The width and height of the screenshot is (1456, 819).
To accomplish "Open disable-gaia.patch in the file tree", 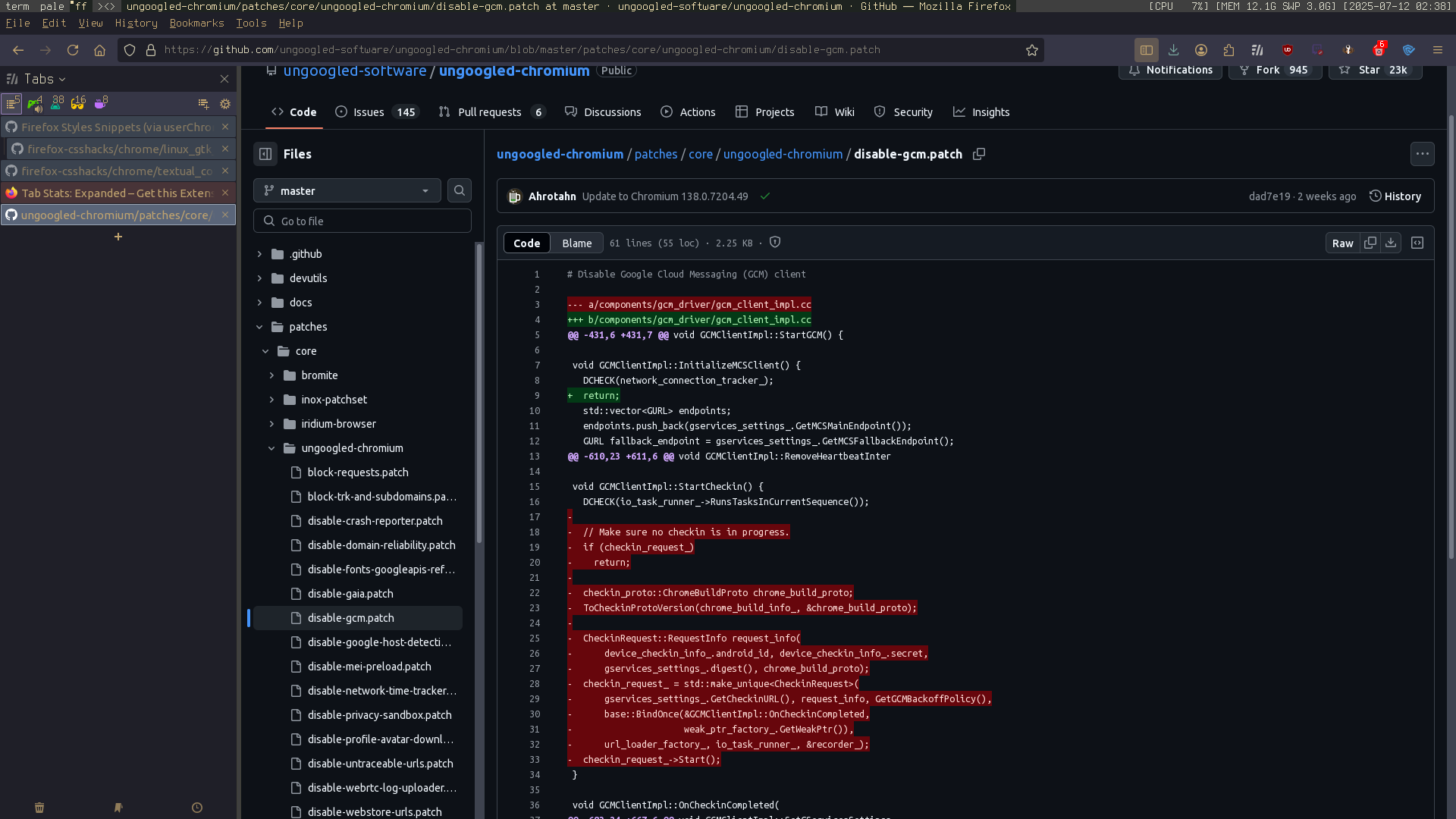I will tap(350, 594).
